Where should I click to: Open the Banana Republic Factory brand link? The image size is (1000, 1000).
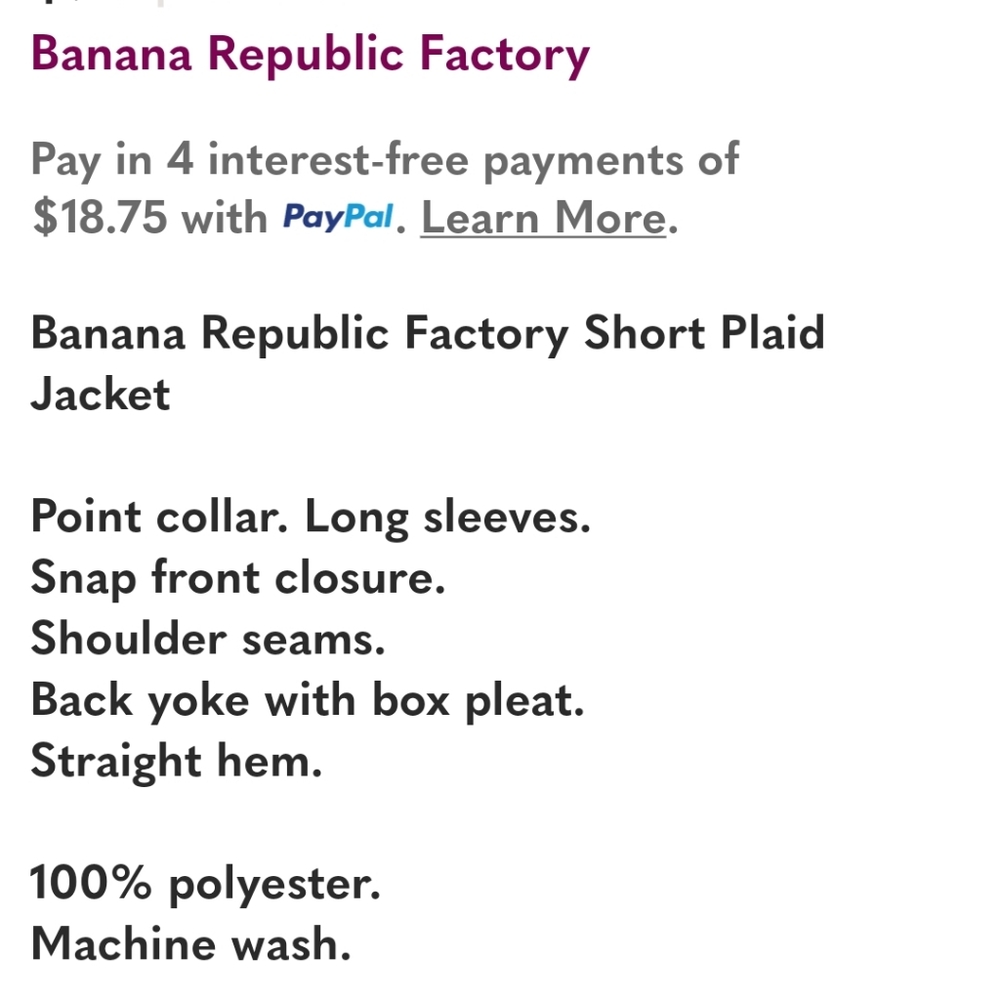[311, 55]
